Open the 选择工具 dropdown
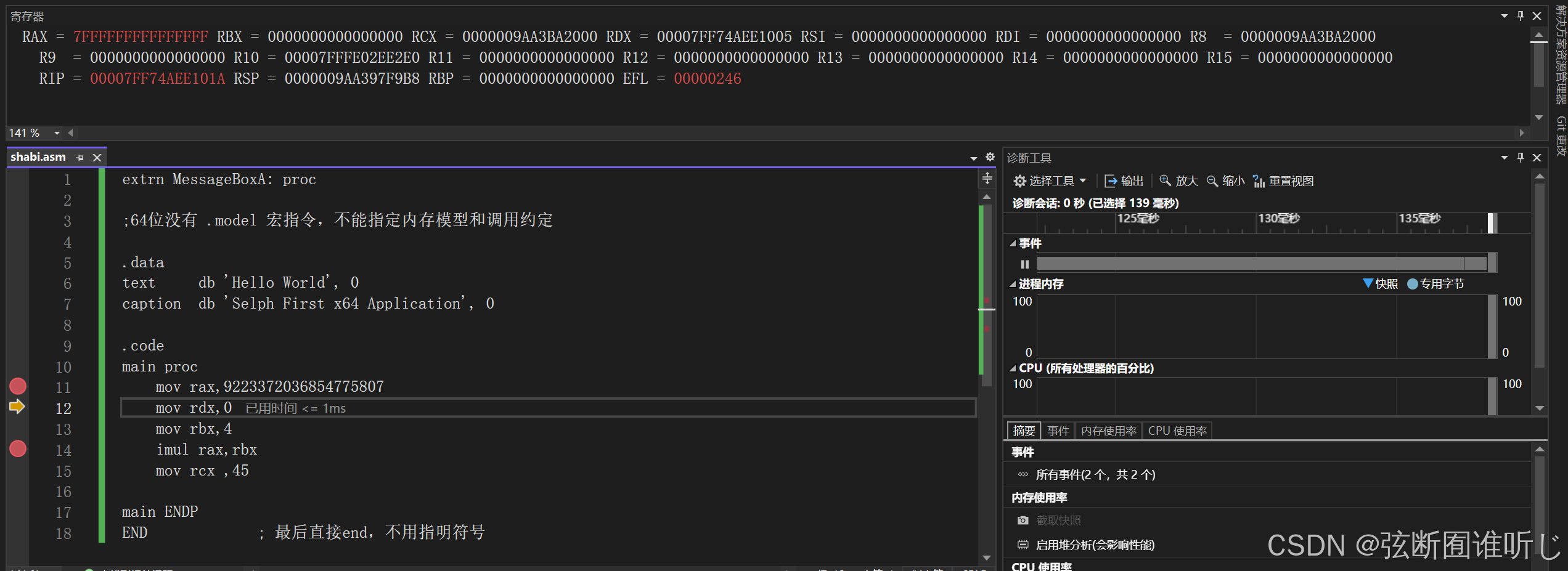Viewport: 1568px width, 571px height. (1051, 180)
